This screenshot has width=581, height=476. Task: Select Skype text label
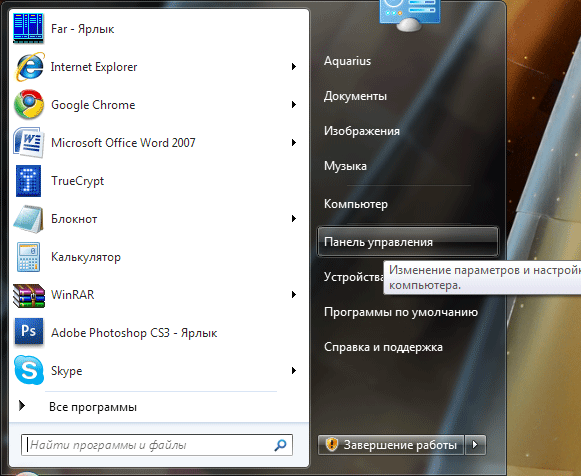[66, 371]
